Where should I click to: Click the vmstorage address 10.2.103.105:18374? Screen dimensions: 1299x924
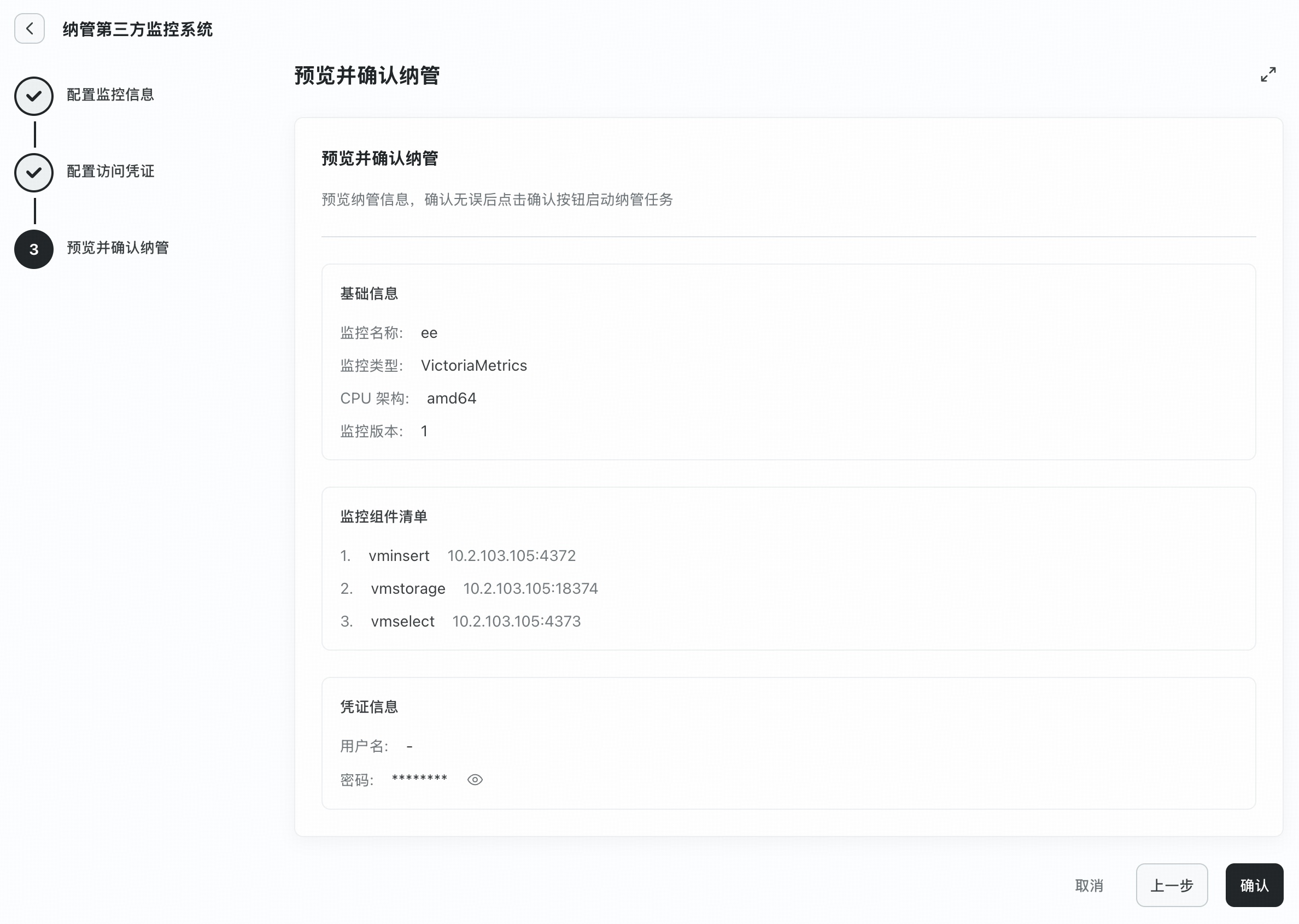coord(530,588)
